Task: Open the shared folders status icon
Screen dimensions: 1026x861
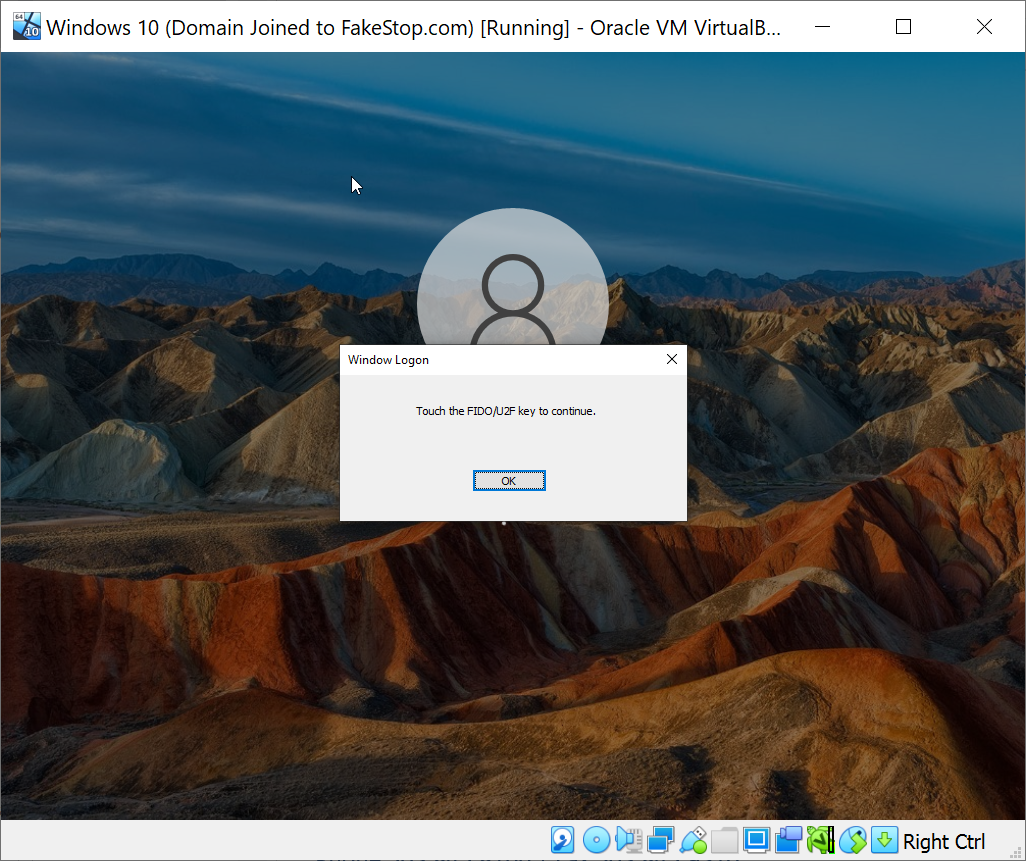Action: coord(724,840)
